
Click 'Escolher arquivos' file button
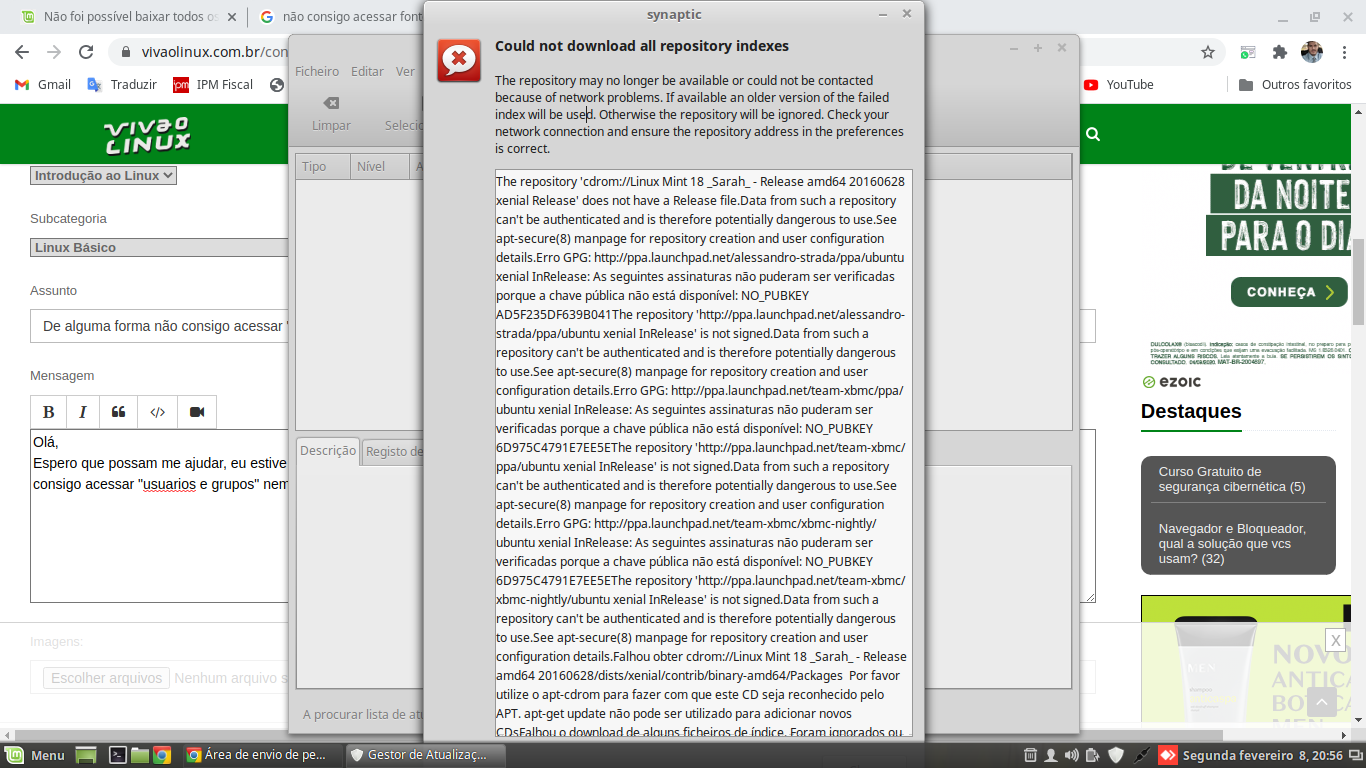coord(107,678)
